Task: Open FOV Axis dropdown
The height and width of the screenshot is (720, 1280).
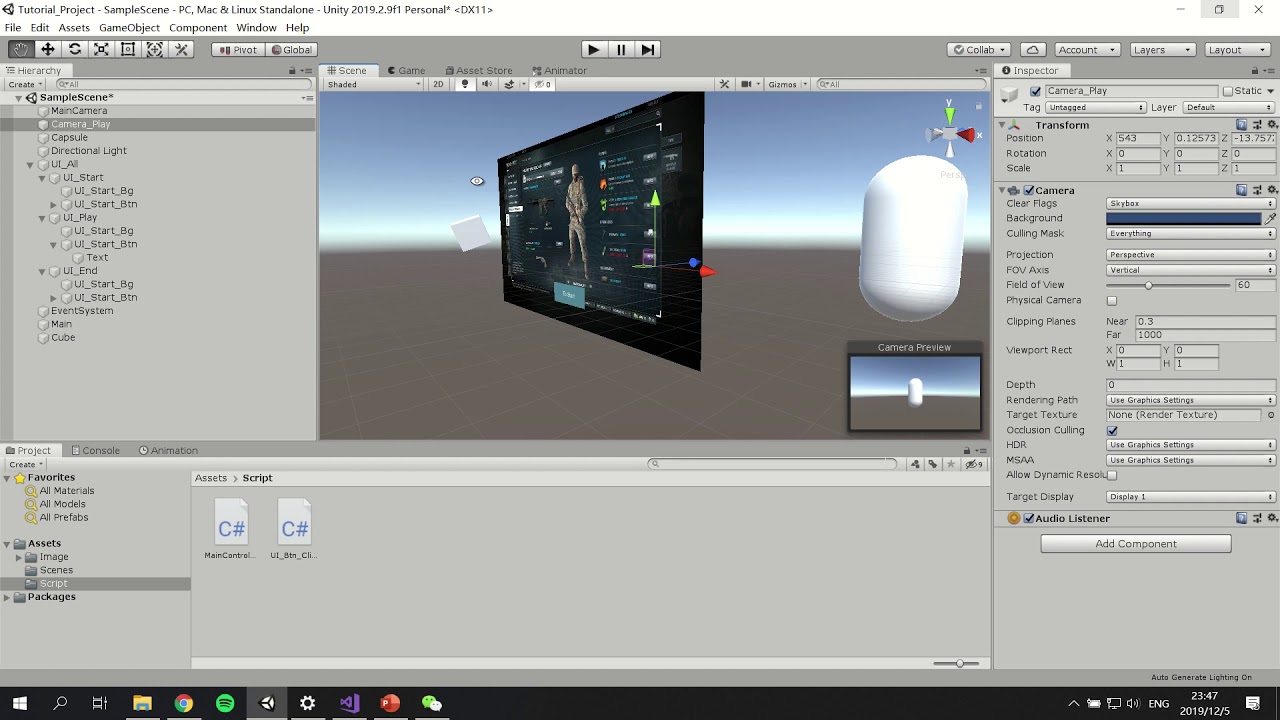Action: point(1191,270)
